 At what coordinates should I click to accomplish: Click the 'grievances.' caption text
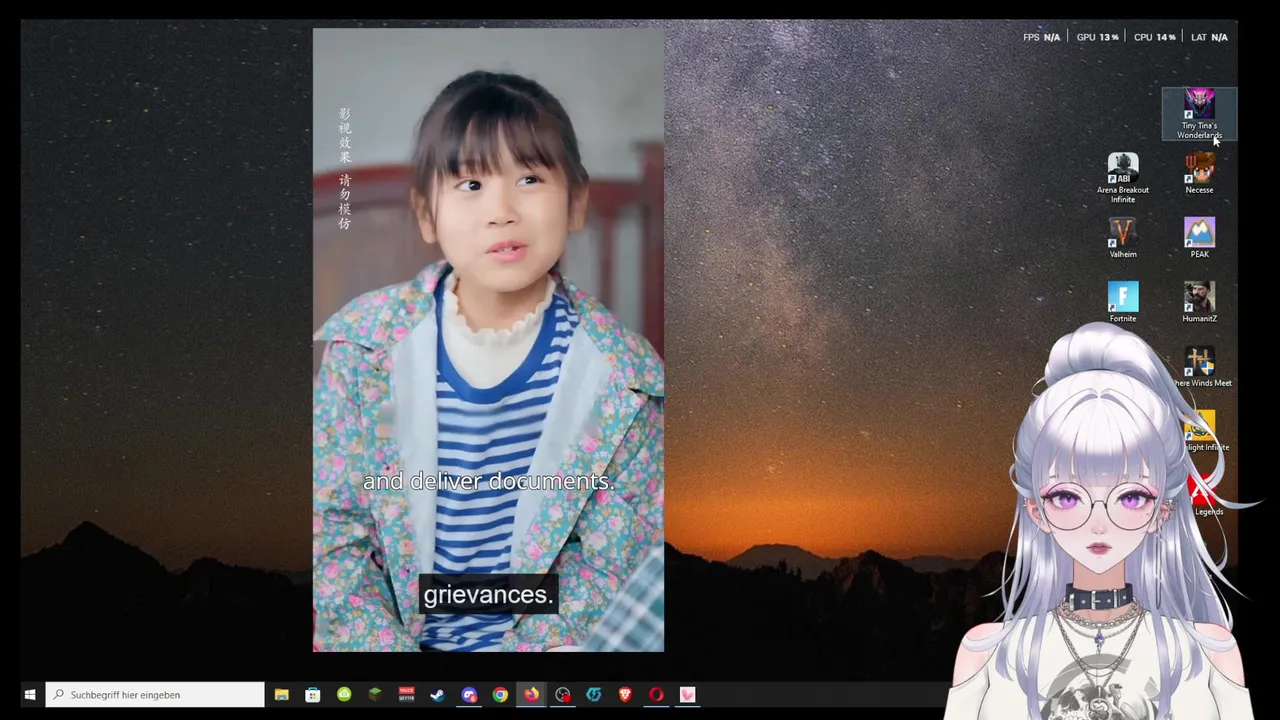pos(488,595)
